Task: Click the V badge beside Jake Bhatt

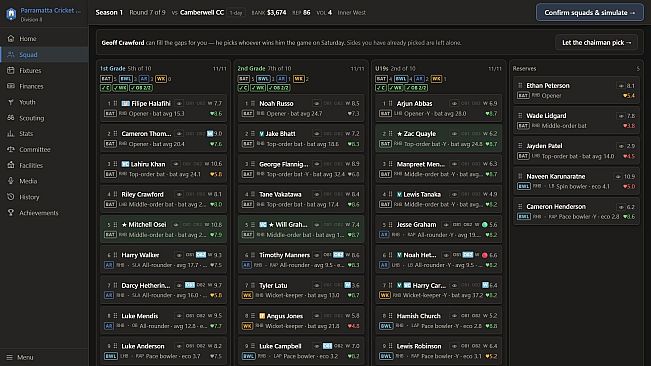Action: (x=262, y=134)
